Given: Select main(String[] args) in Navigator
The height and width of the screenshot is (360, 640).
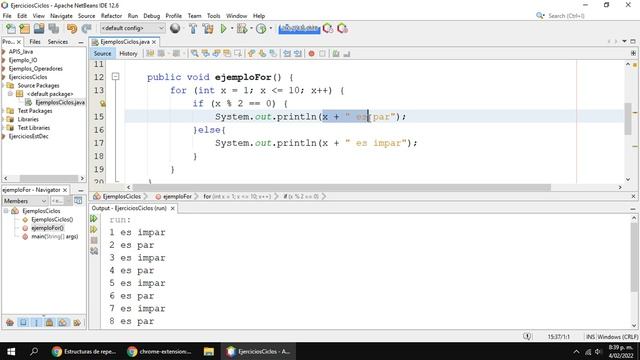Looking at the screenshot, I should (54, 236).
